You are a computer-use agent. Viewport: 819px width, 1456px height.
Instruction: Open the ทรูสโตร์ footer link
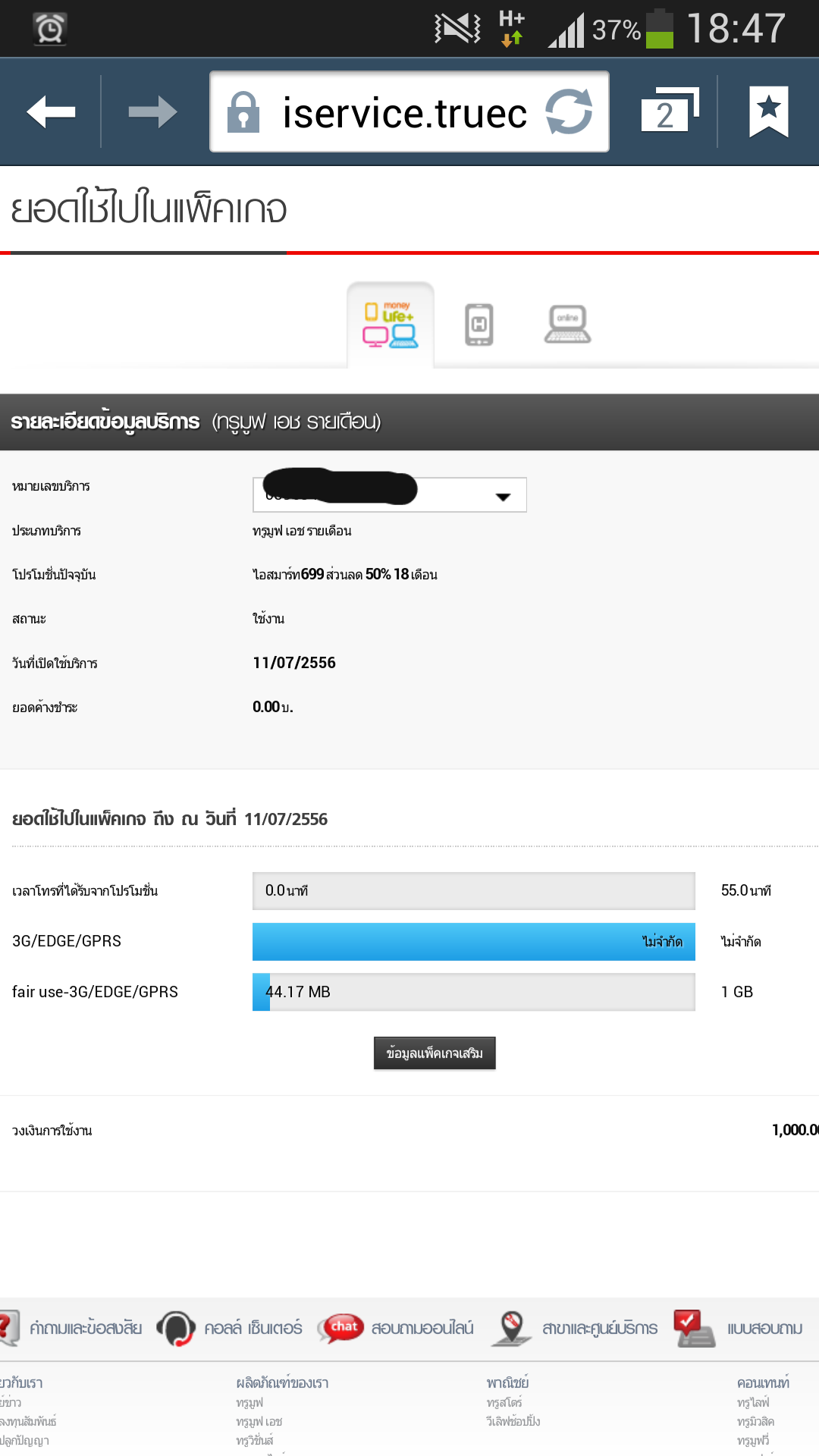[x=504, y=1402]
